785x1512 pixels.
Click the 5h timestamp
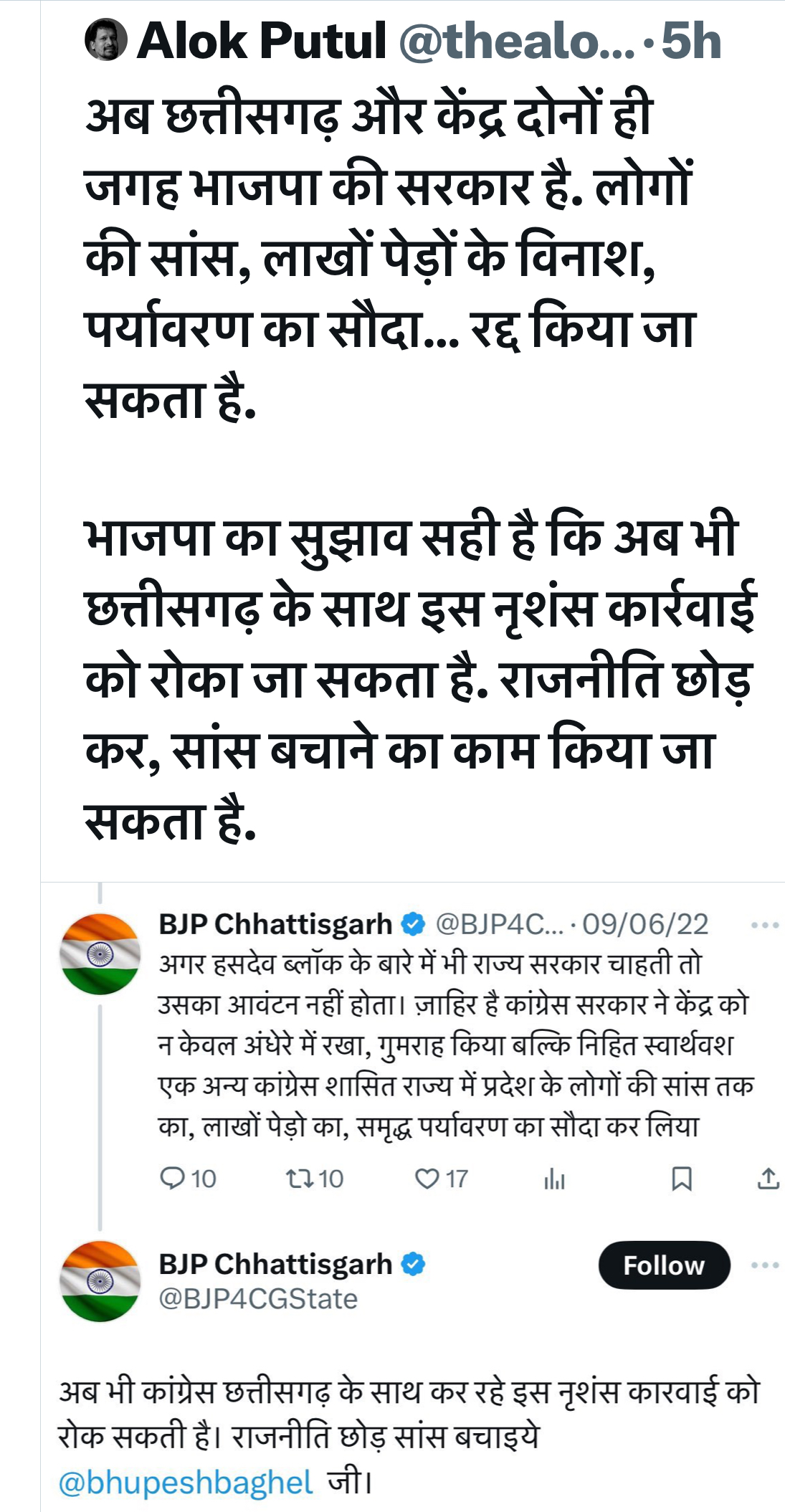(x=690, y=41)
